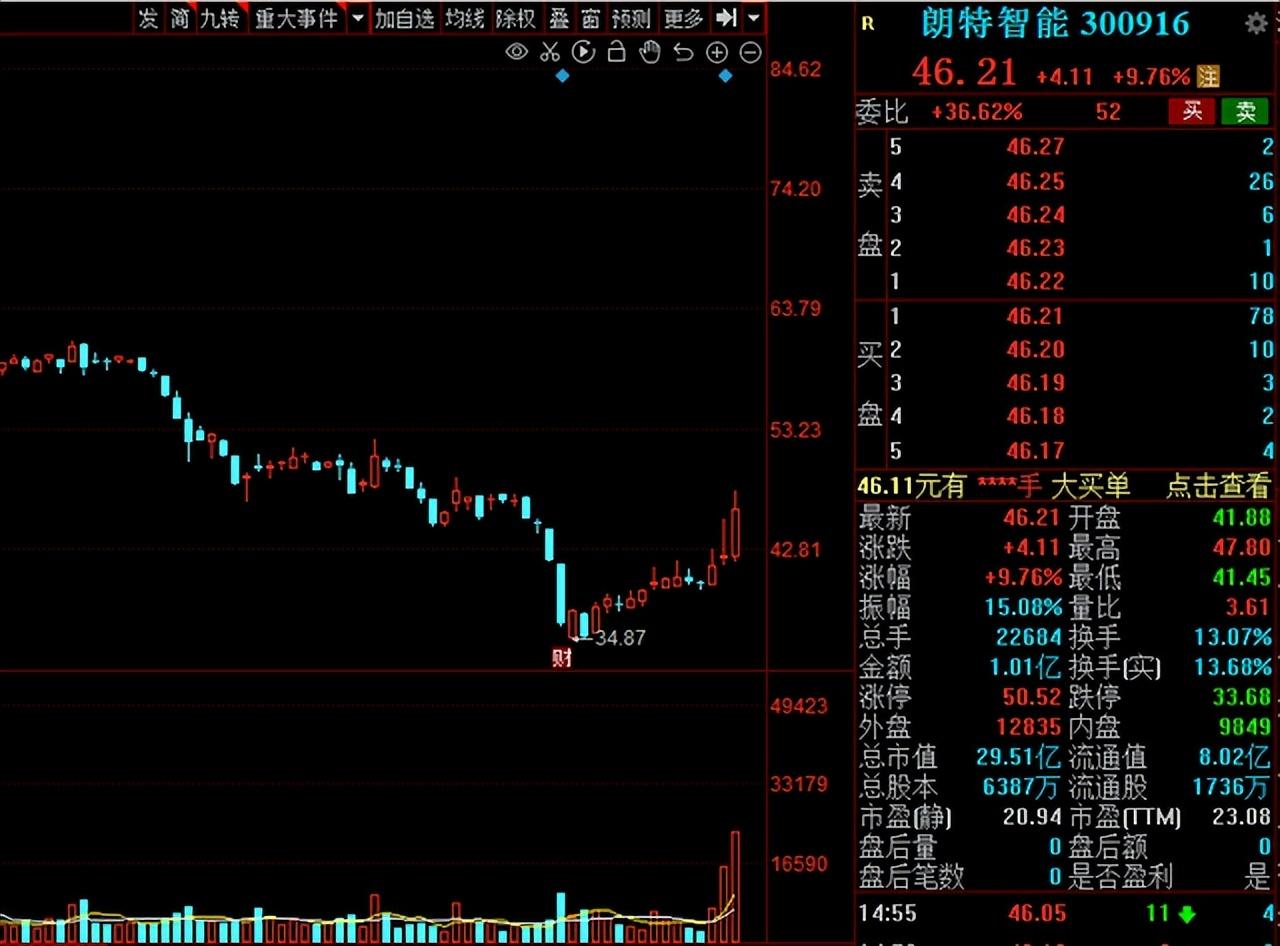
Task: Click the 34.87 low price label on chart
Action: 620,637
